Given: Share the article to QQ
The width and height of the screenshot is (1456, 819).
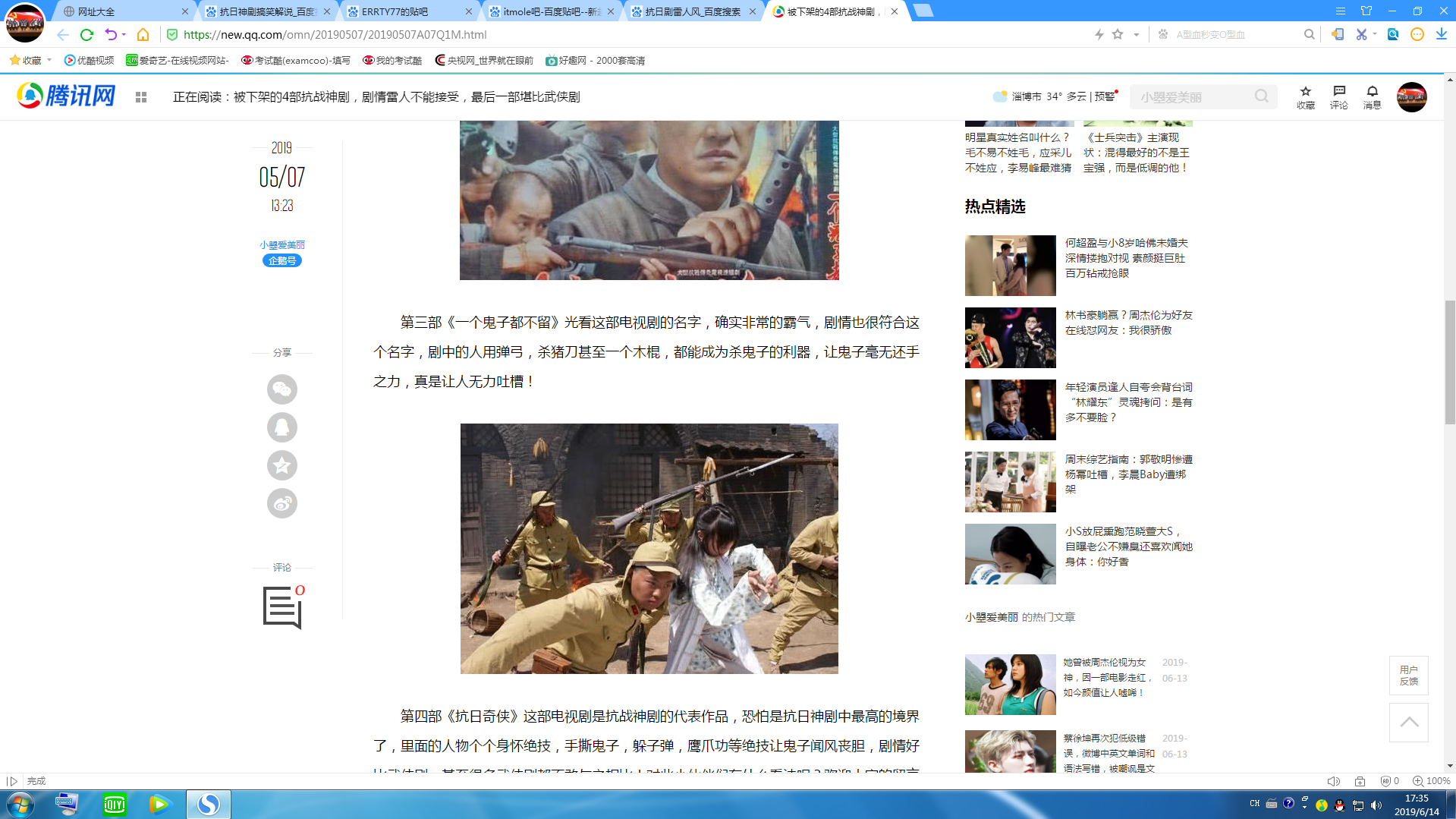Looking at the screenshot, I should point(282,427).
